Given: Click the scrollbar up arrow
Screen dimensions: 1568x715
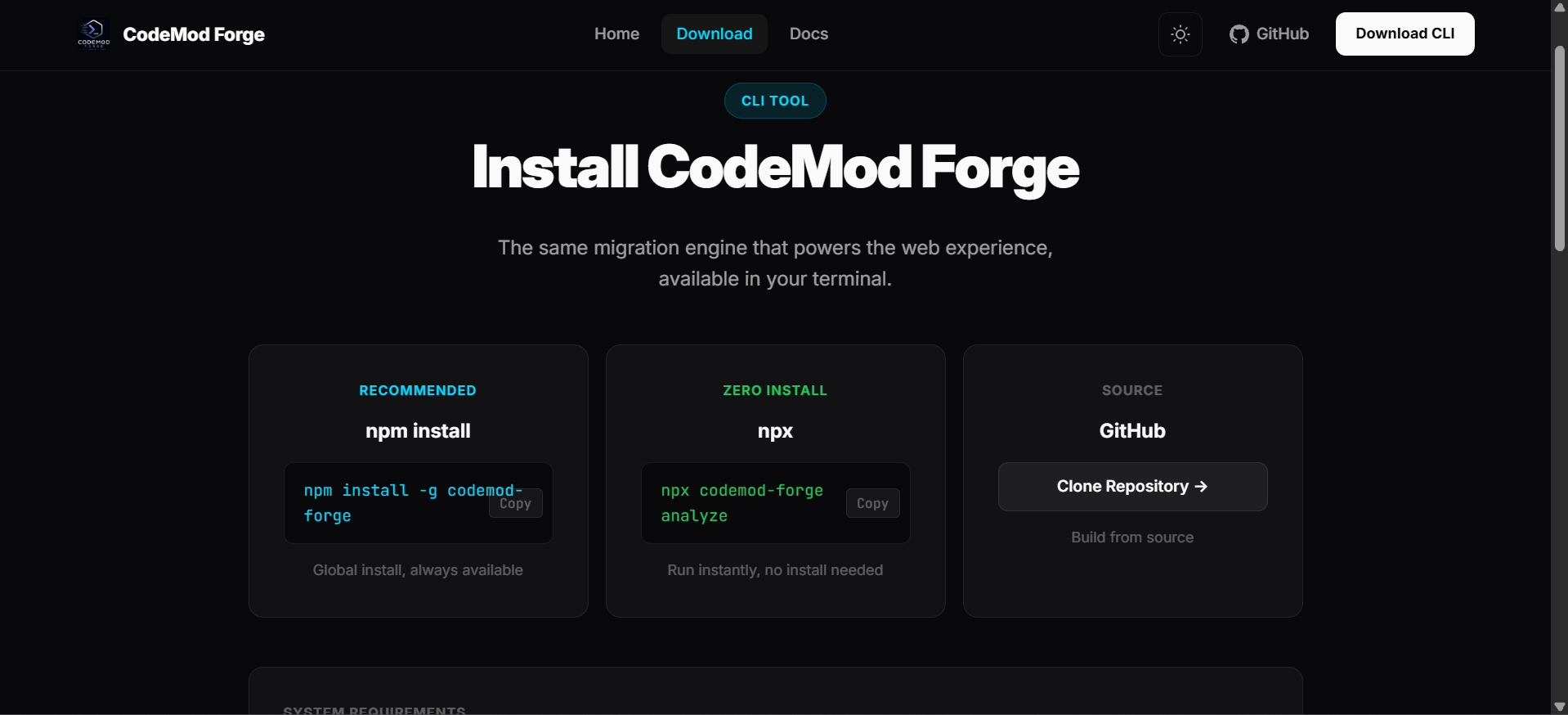Looking at the screenshot, I should click(1560, 7).
